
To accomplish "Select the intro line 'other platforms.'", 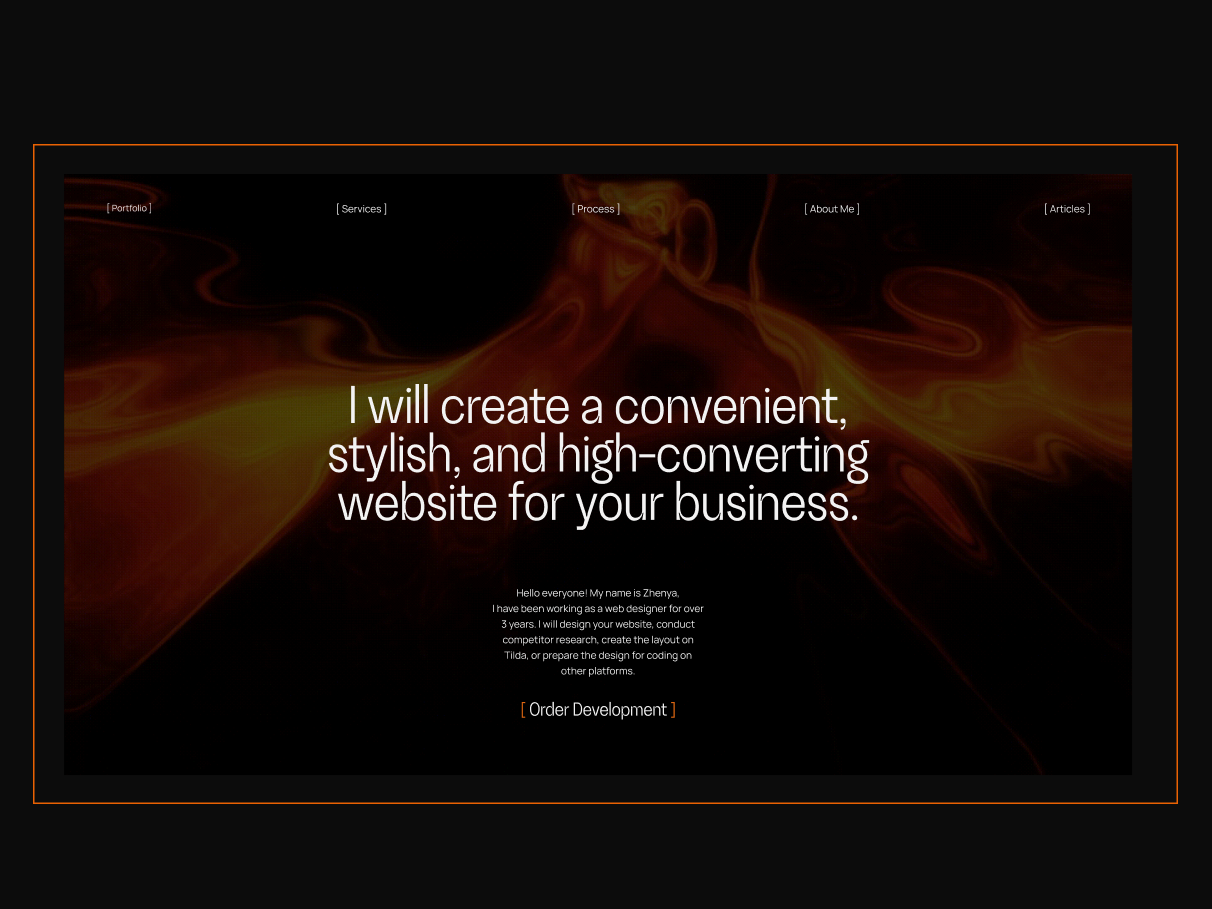I will click(x=598, y=671).
